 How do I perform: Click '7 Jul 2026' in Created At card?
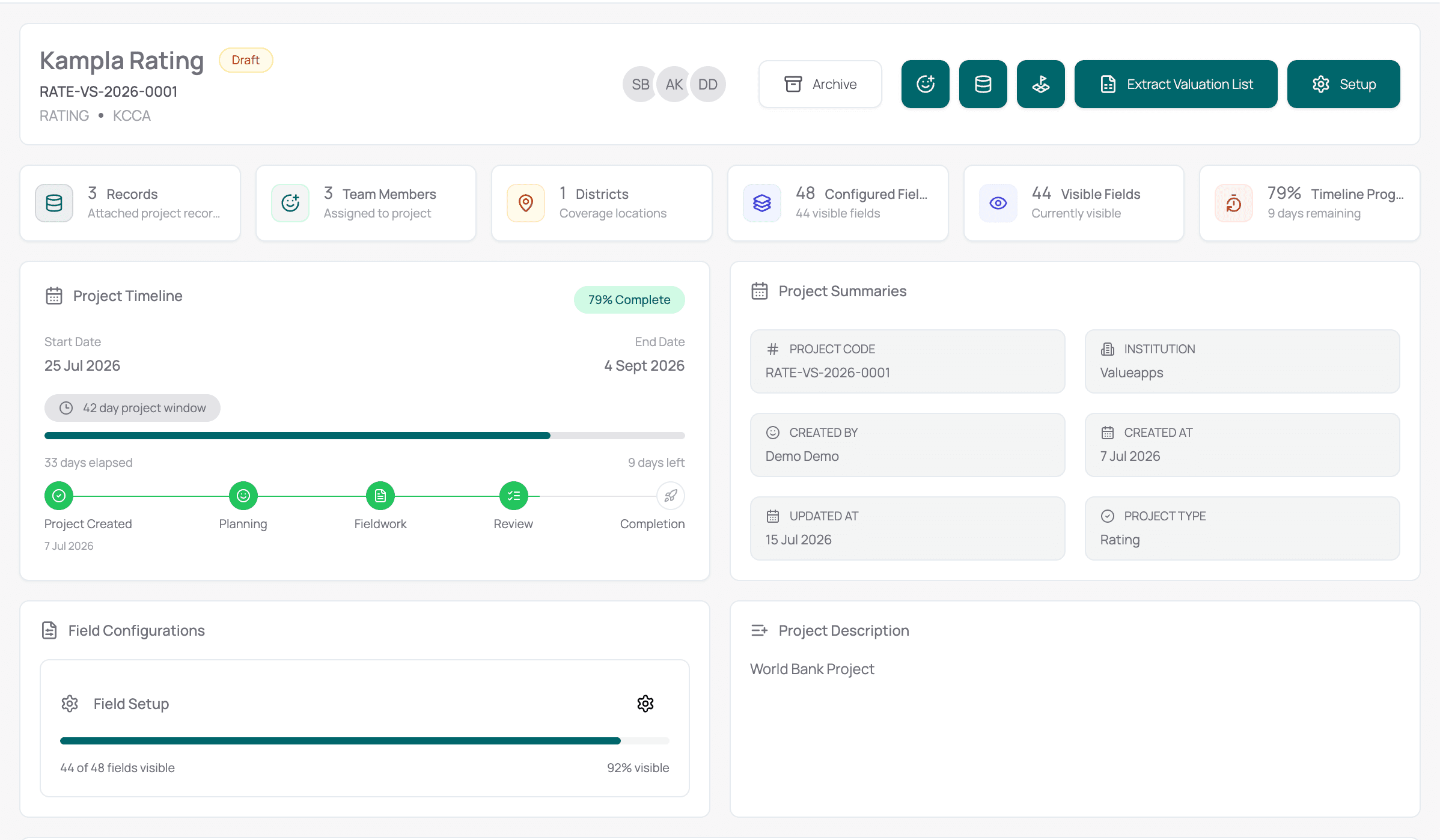tap(1130, 456)
